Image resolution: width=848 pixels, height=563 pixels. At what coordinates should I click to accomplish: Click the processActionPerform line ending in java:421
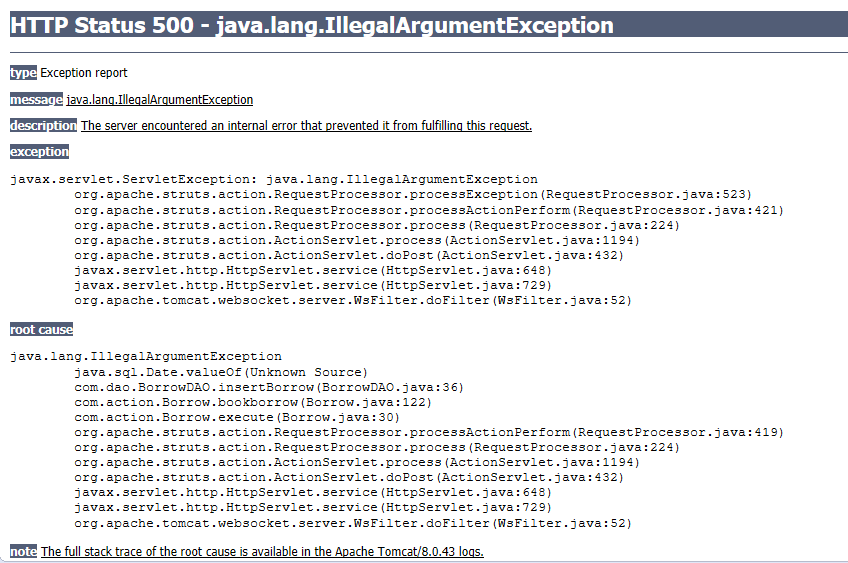click(x=428, y=210)
